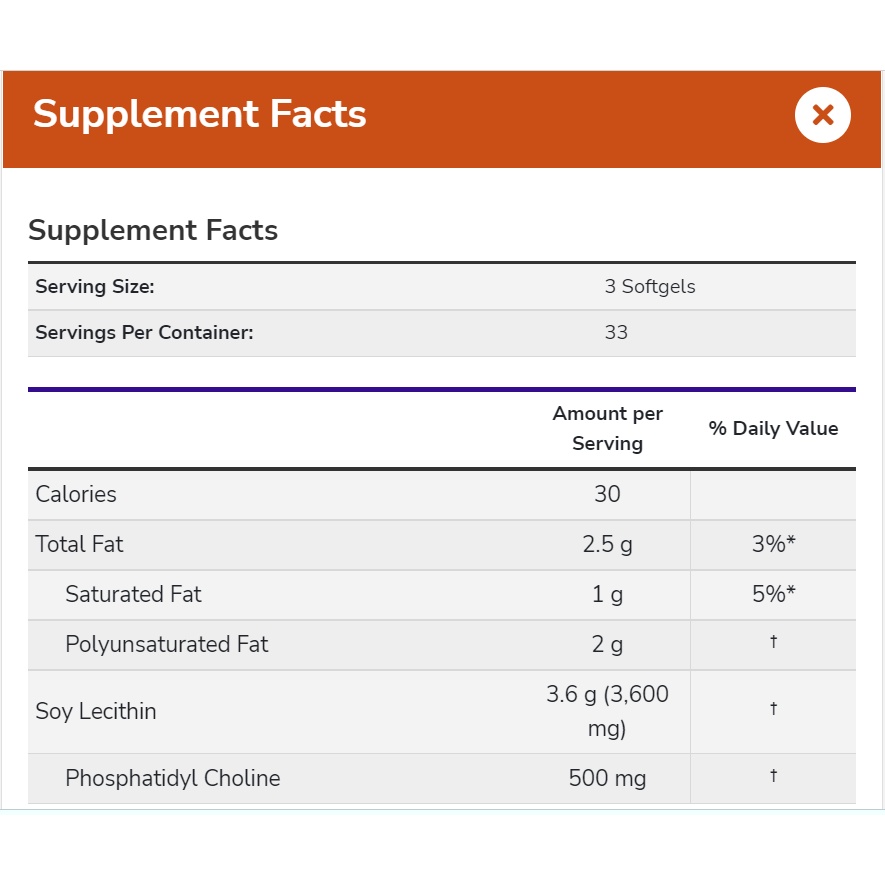885x885 pixels.
Task: Select the Calories row label
Action: [x=76, y=494]
